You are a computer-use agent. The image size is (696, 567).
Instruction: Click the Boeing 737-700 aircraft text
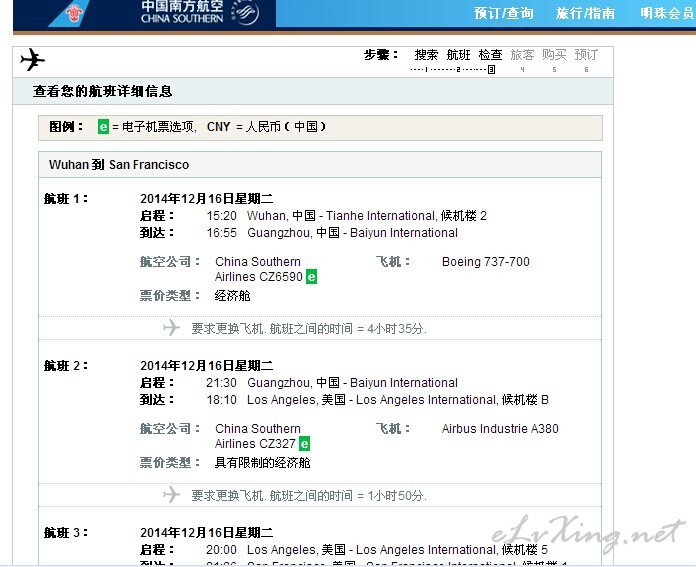coord(485,262)
